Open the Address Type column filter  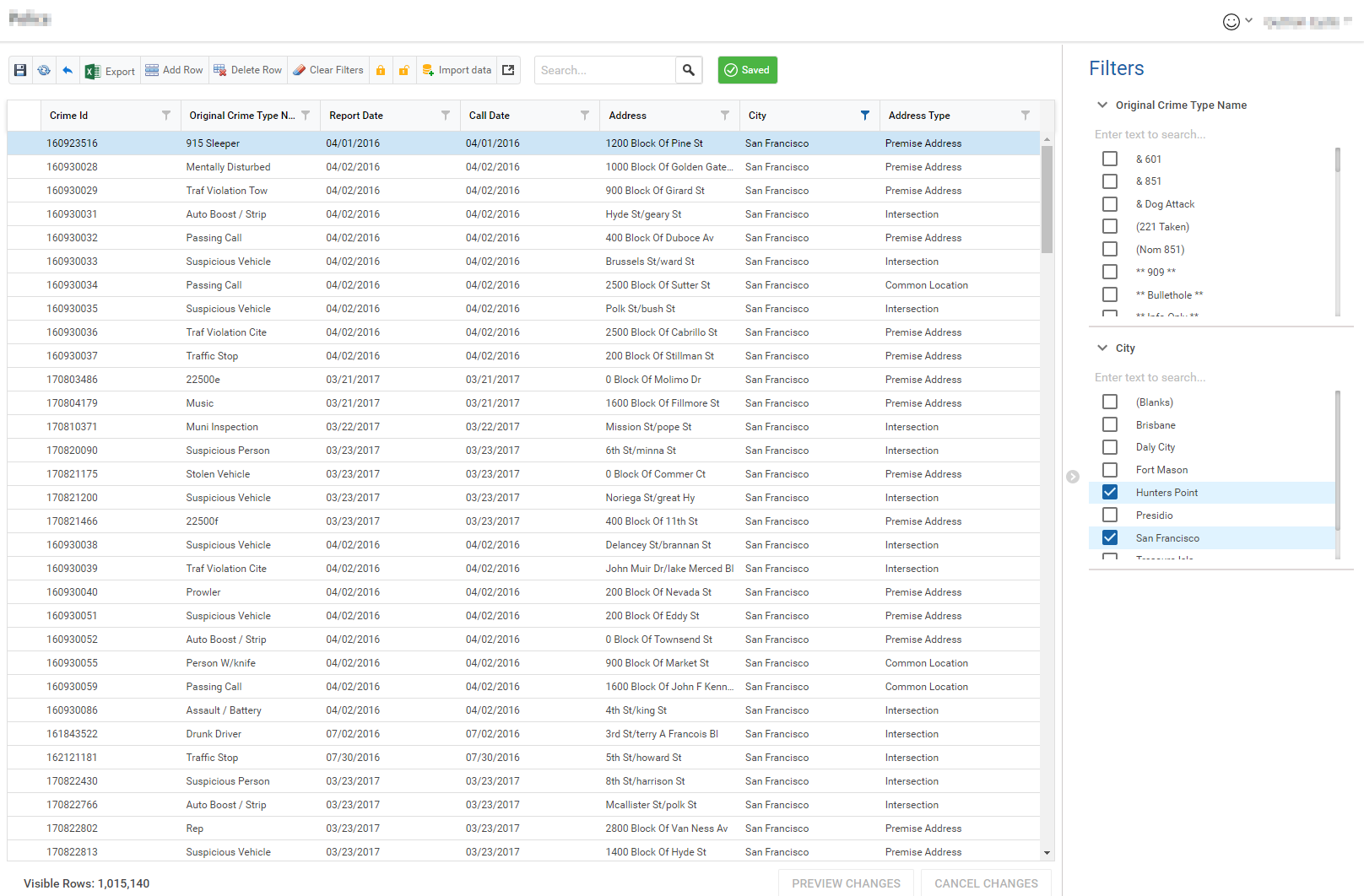pyautogui.click(x=1026, y=116)
